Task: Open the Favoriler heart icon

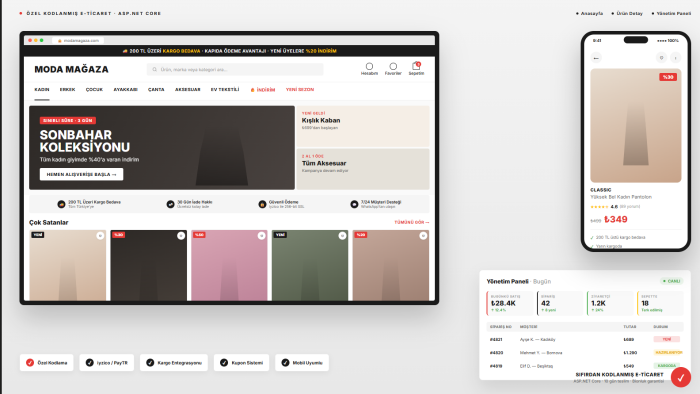Action: [x=393, y=66]
